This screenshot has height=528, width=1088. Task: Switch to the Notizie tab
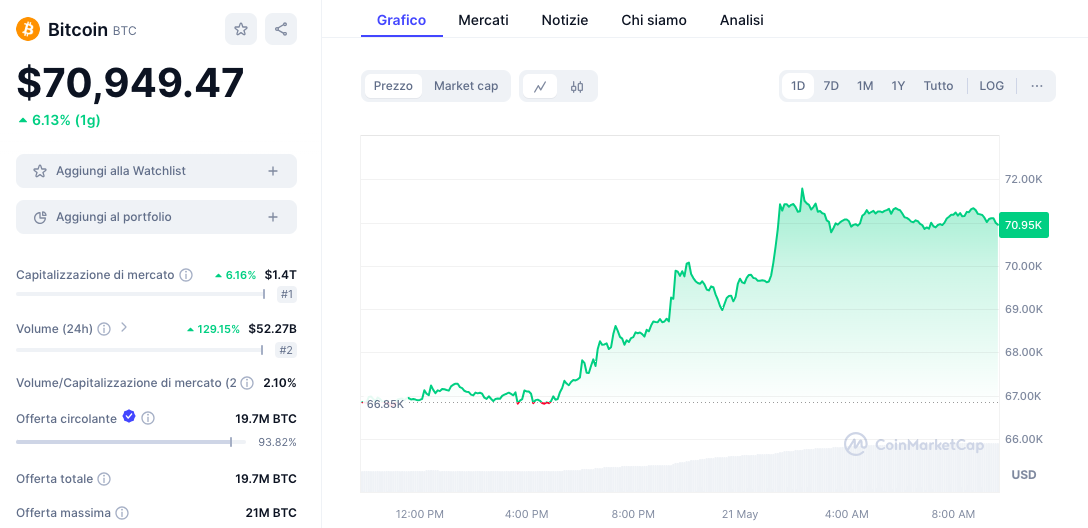[x=564, y=20]
